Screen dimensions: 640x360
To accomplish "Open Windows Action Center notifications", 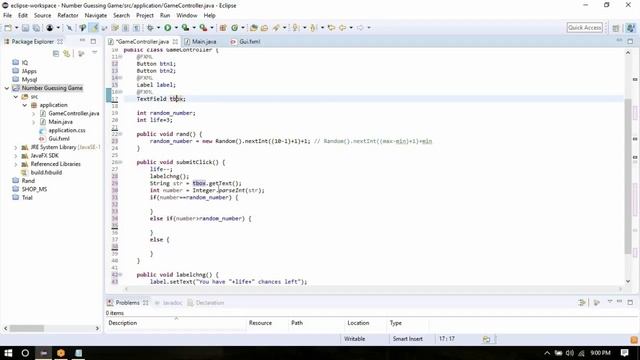I will tap(624, 353).
